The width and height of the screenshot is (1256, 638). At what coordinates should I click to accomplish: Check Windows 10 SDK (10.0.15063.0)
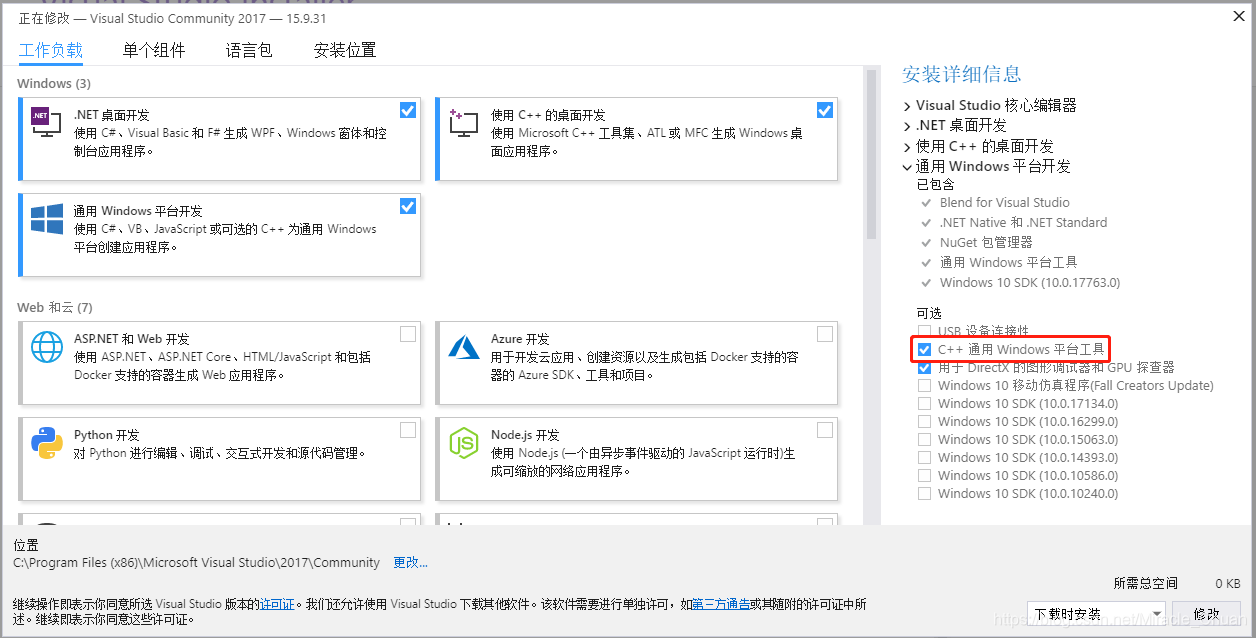coord(924,440)
